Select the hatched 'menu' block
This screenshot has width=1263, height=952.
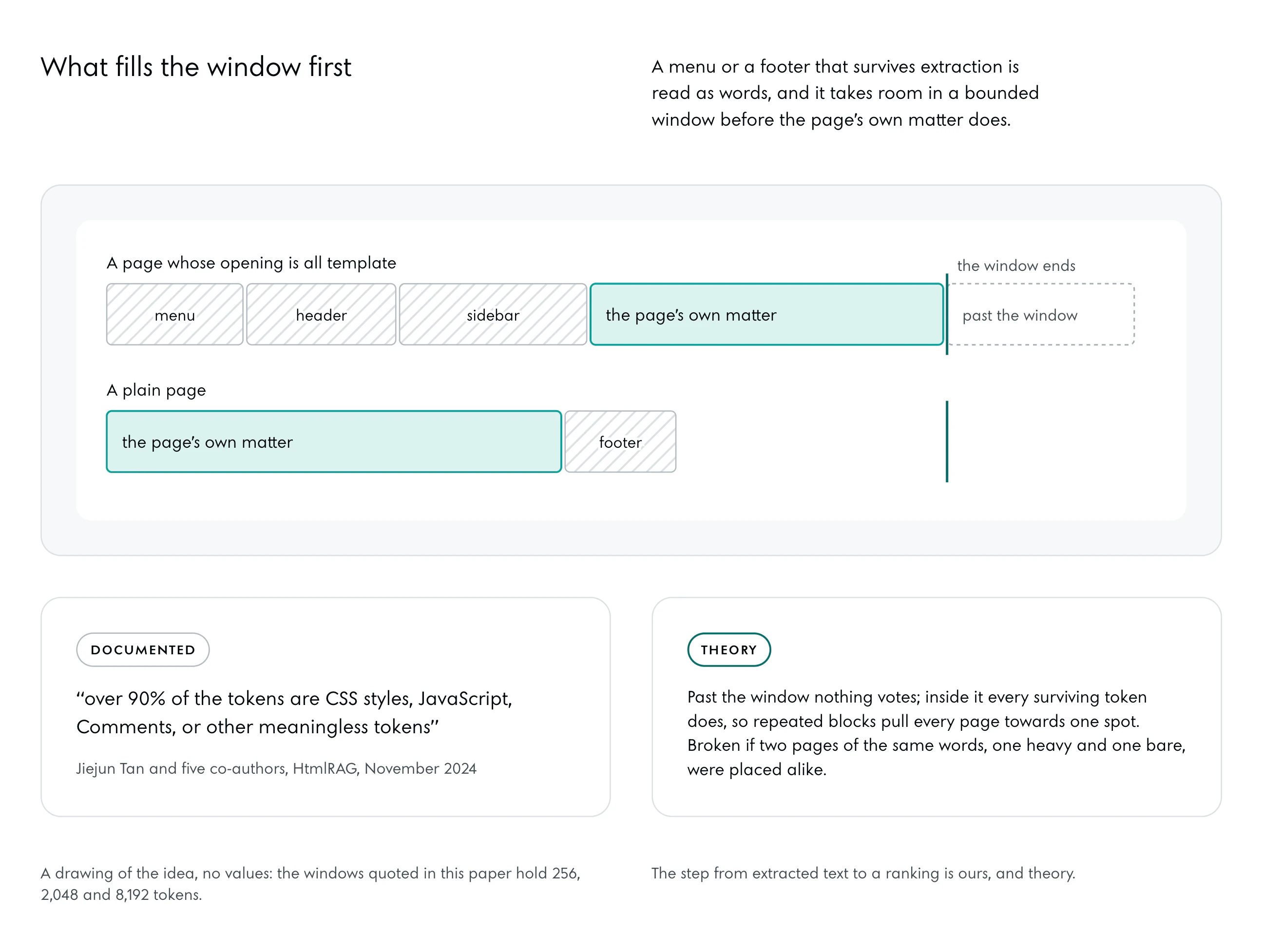click(x=175, y=314)
